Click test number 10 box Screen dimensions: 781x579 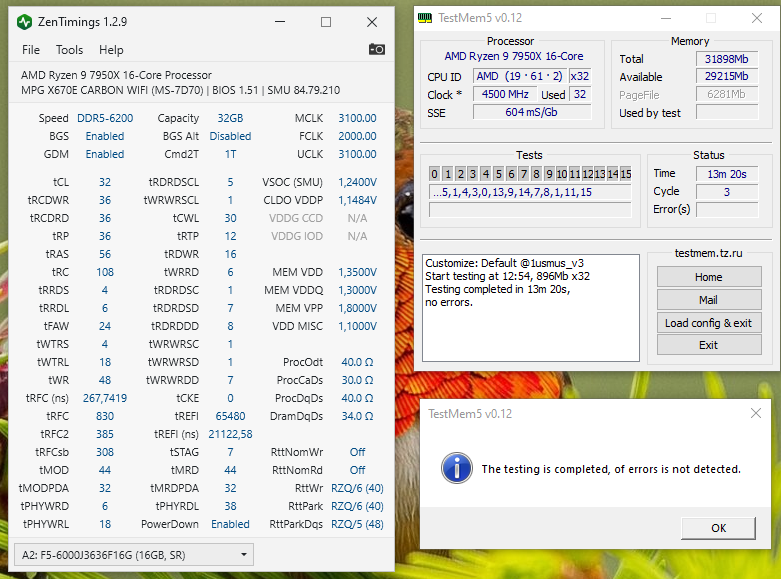click(561, 173)
